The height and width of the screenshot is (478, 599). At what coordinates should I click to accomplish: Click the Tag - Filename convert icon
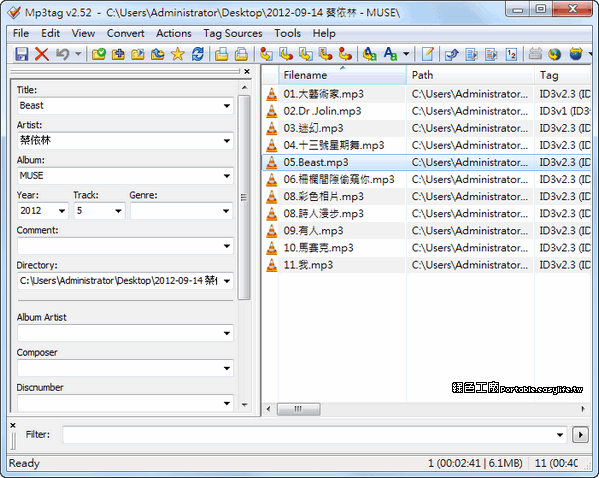[266, 54]
